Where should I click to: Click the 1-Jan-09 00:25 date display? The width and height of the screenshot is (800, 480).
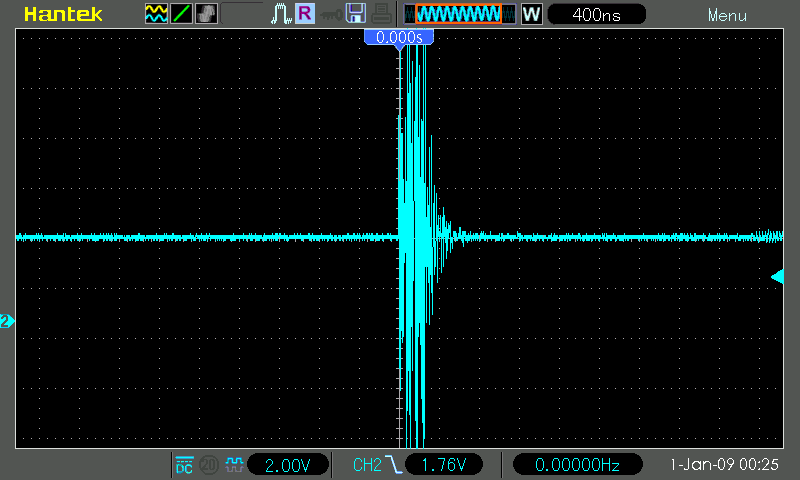click(x=724, y=465)
